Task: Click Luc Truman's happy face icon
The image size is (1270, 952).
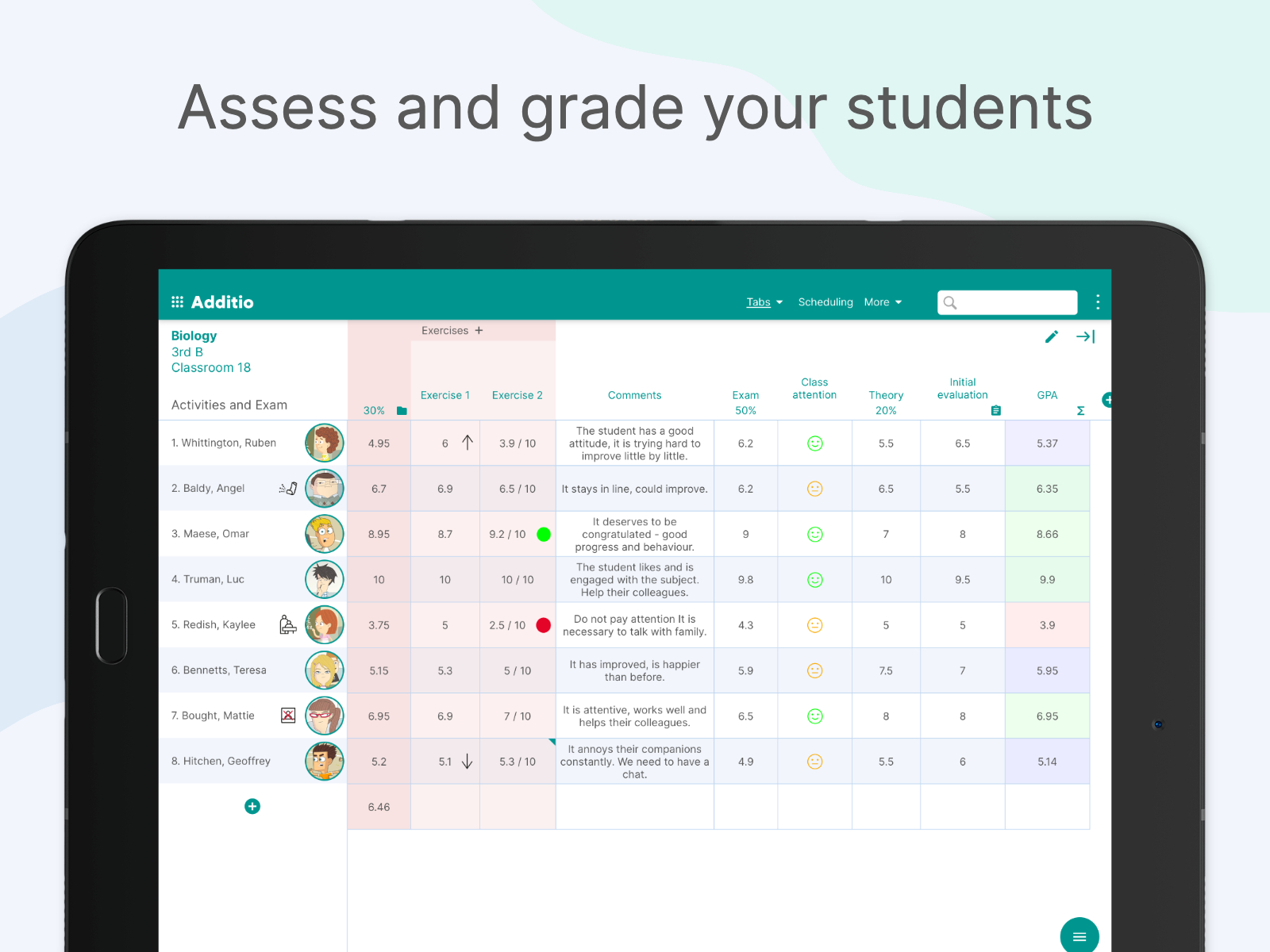Action: (815, 580)
